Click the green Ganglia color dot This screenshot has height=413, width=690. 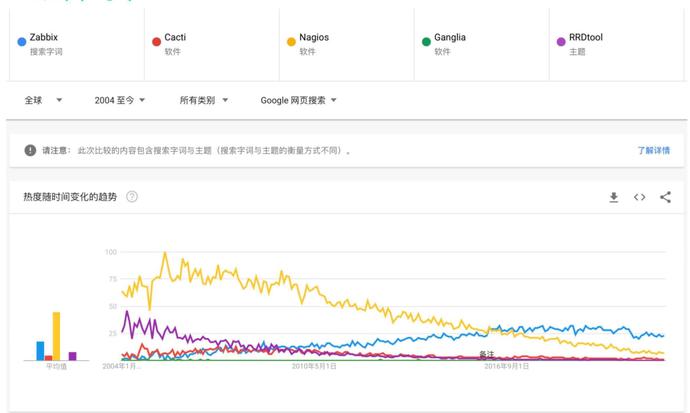click(426, 42)
